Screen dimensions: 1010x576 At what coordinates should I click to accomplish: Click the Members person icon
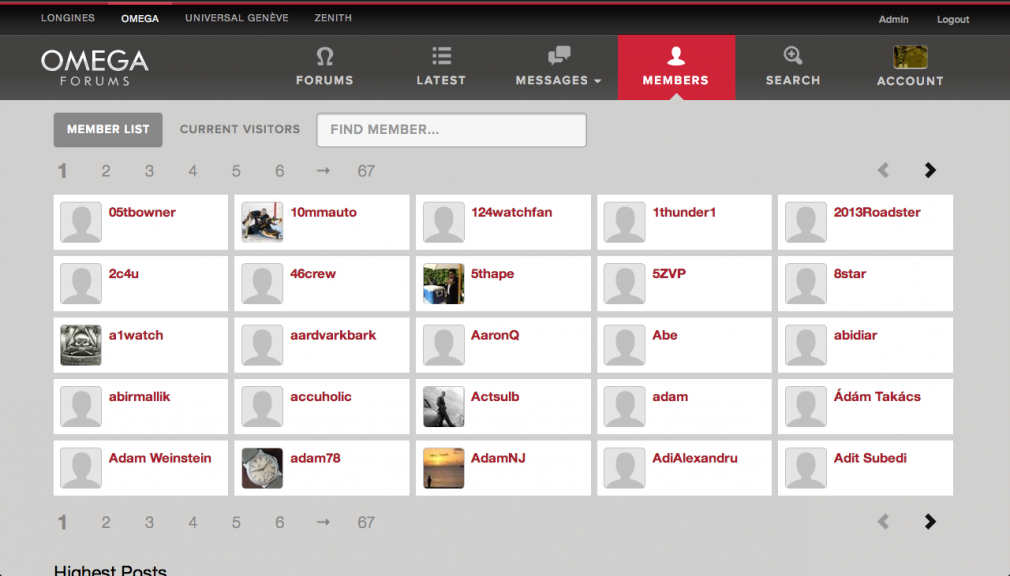pos(676,58)
